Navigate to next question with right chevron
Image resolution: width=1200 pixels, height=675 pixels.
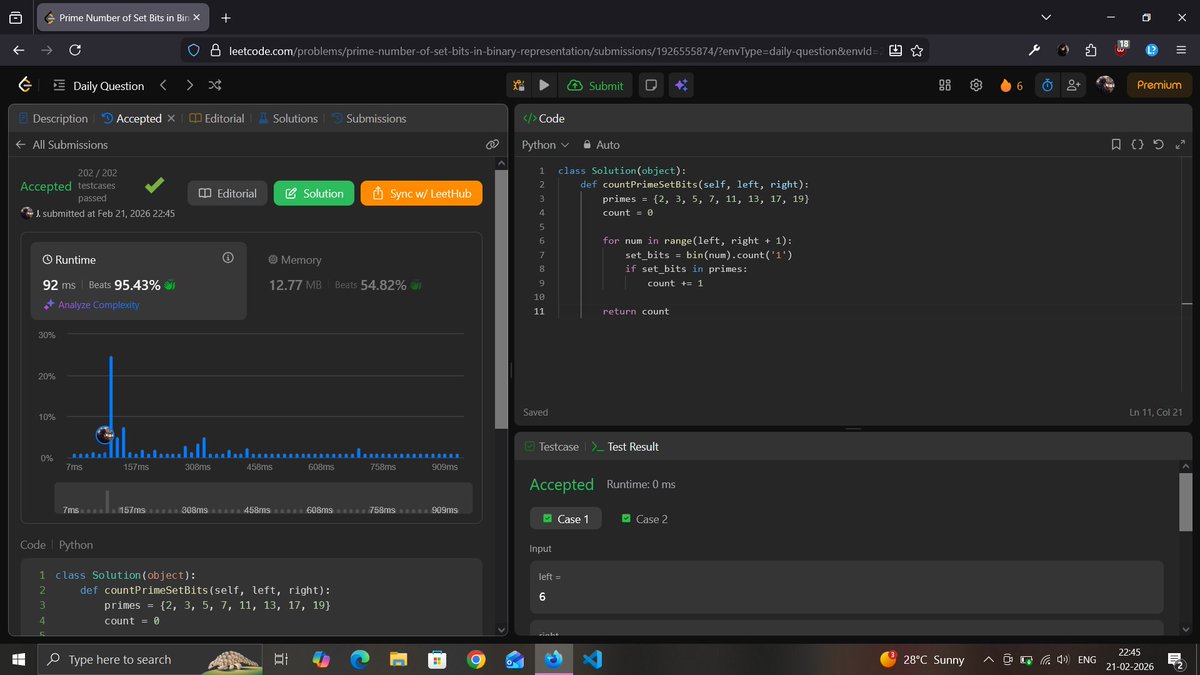point(189,85)
